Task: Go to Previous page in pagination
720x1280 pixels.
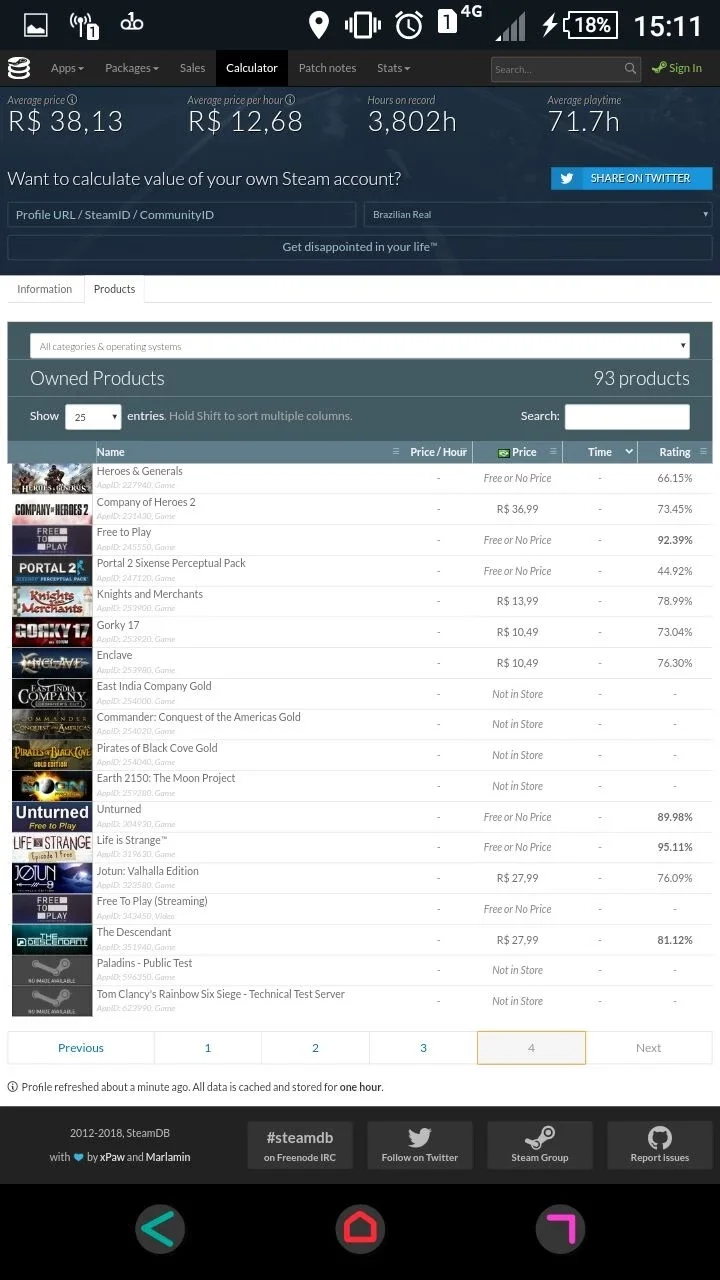Action: 81,1048
